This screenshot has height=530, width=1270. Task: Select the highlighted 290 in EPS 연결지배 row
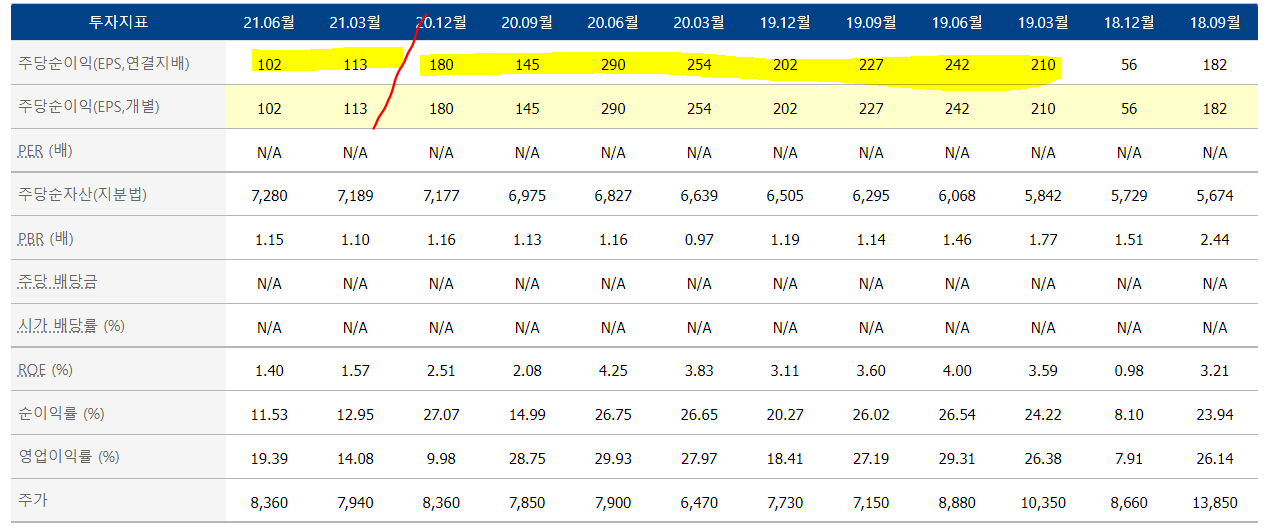[613, 65]
